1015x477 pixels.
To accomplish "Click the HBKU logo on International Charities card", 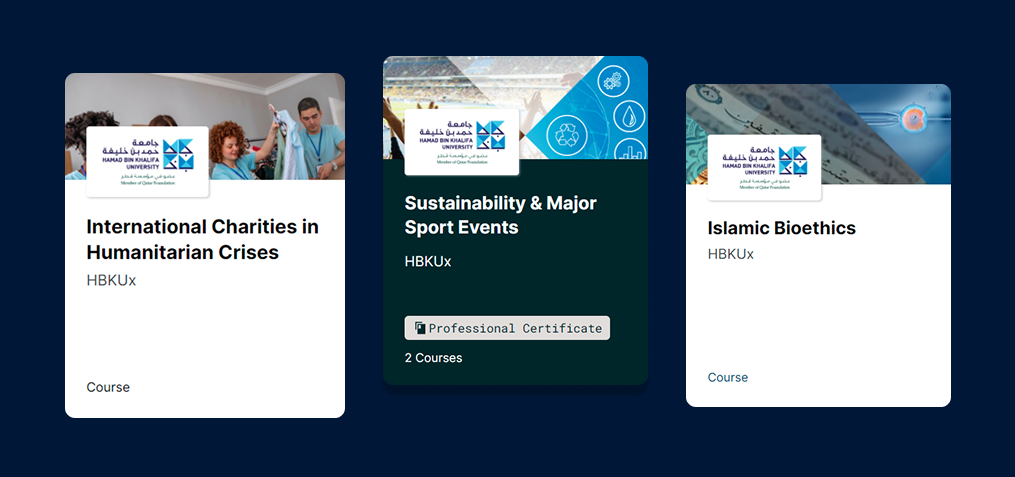I will [x=148, y=162].
